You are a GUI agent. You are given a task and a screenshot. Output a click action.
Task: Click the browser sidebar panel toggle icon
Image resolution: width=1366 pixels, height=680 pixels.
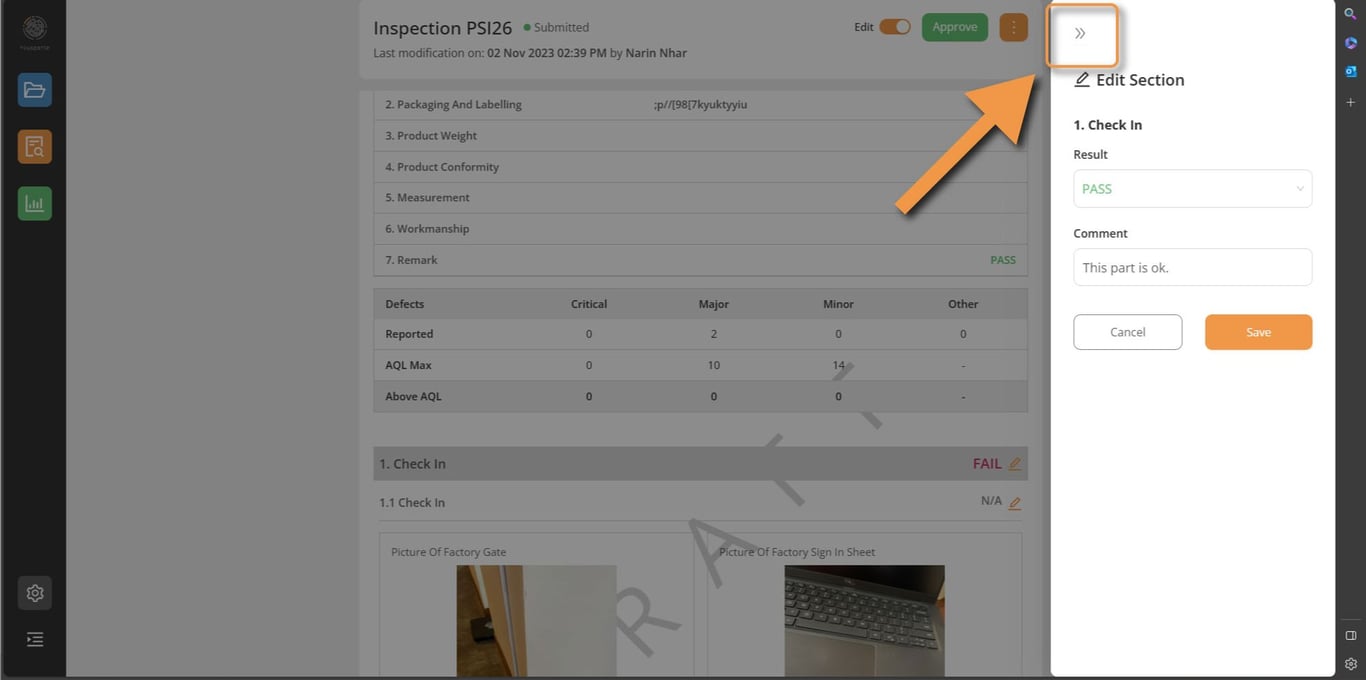coord(1350,635)
